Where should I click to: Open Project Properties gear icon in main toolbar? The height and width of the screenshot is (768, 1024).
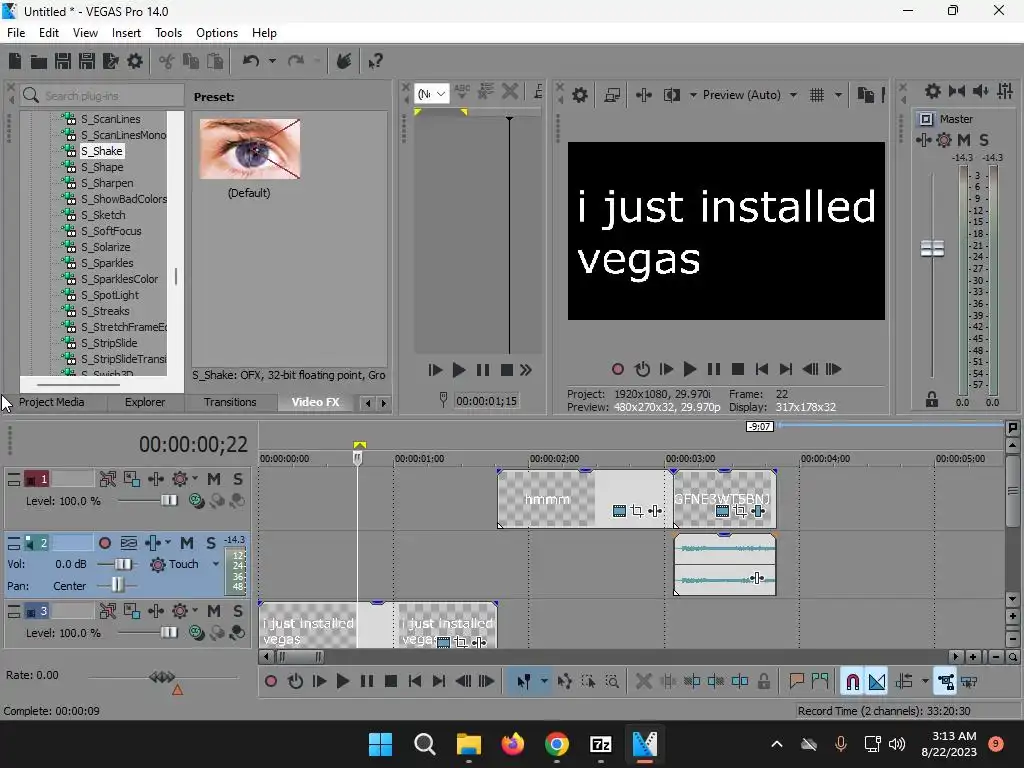click(135, 61)
